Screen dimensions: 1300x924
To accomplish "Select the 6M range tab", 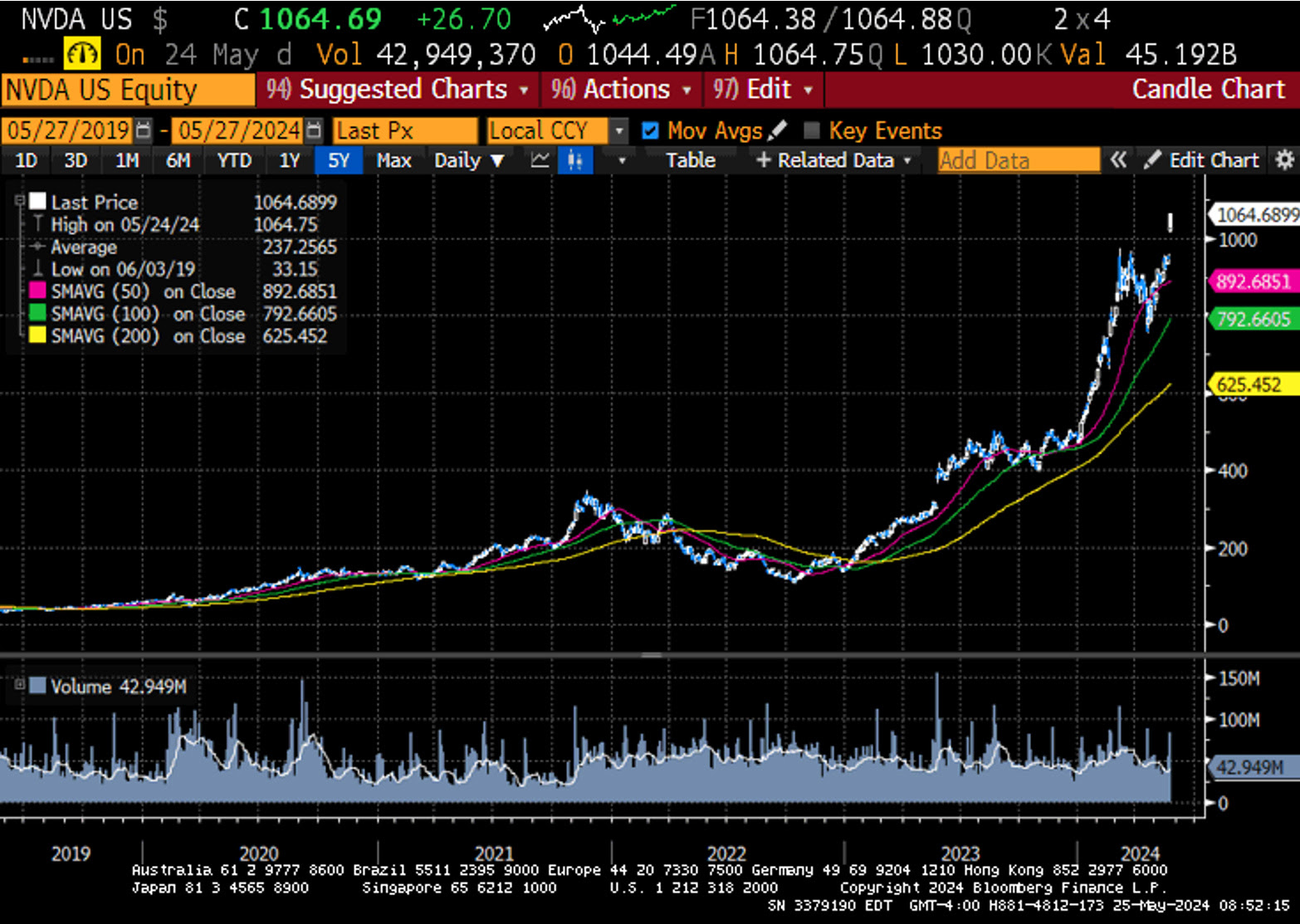I will (x=178, y=160).
